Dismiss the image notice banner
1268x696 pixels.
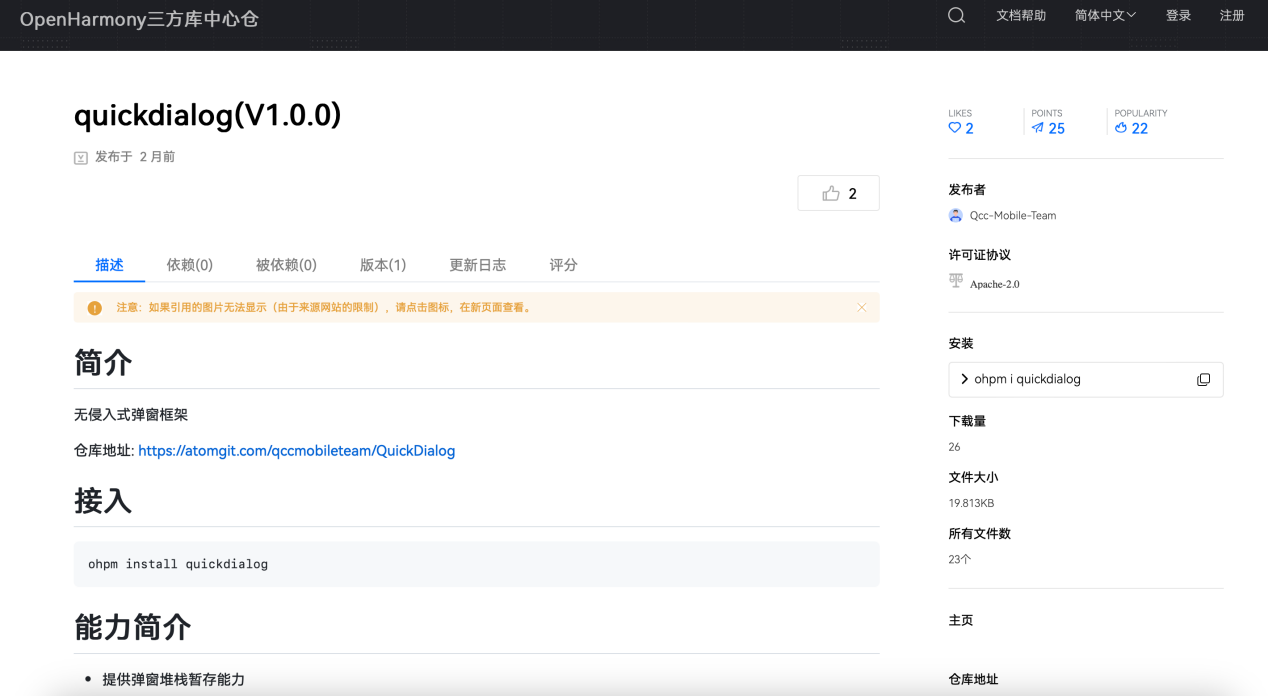(x=862, y=307)
